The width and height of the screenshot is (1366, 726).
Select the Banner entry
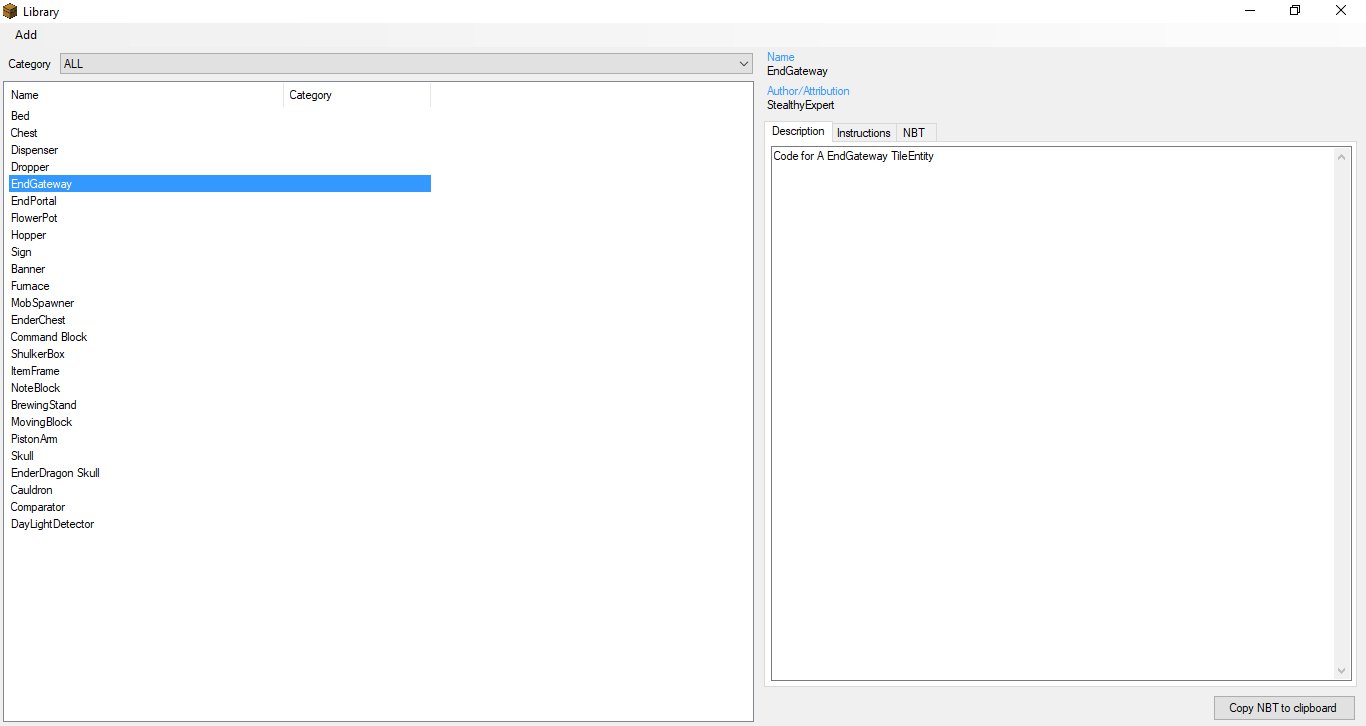coord(28,269)
